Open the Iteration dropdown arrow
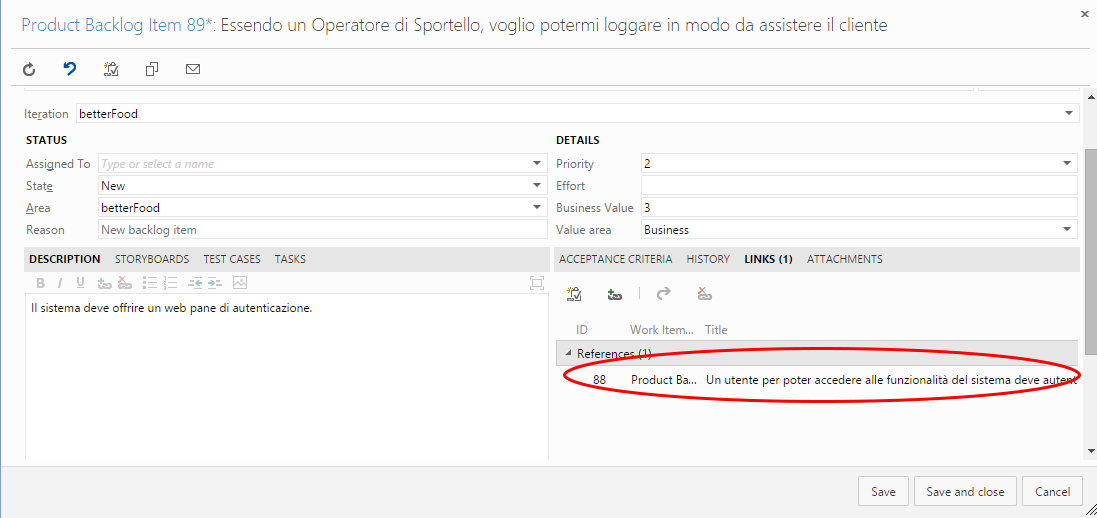The width and height of the screenshot is (1097, 518). click(x=1068, y=113)
